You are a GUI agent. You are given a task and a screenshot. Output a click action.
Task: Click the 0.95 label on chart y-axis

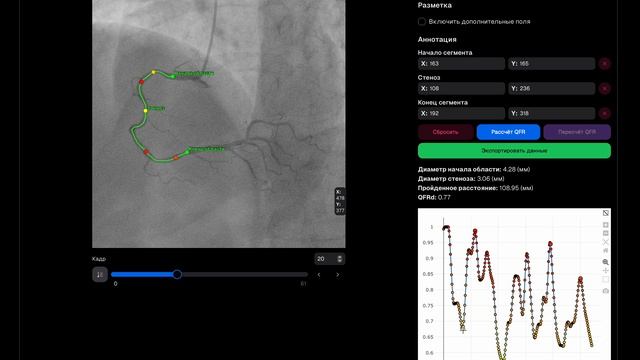pos(428,243)
